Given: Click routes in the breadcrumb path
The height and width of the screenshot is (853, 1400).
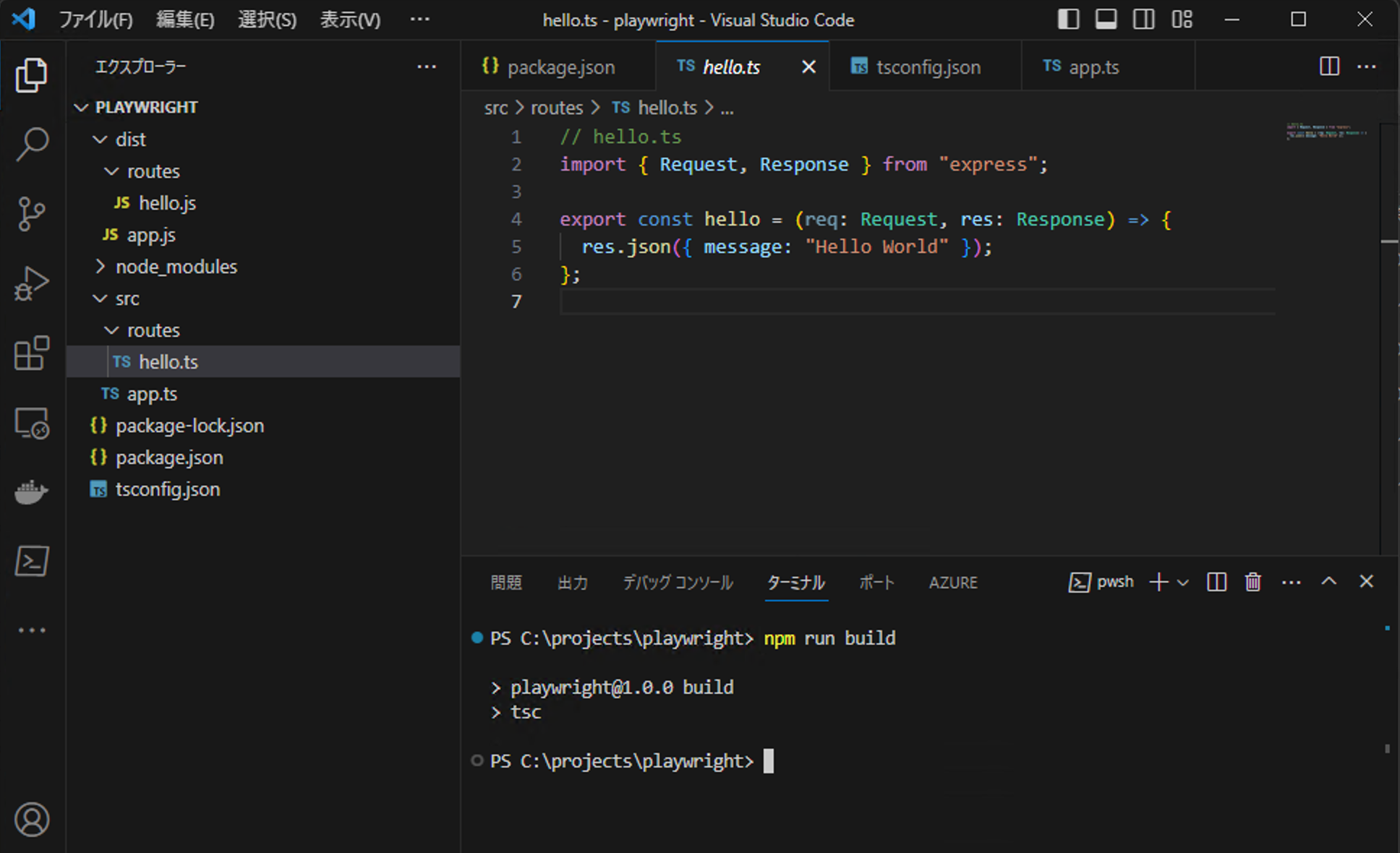Looking at the screenshot, I should click(x=557, y=108).
